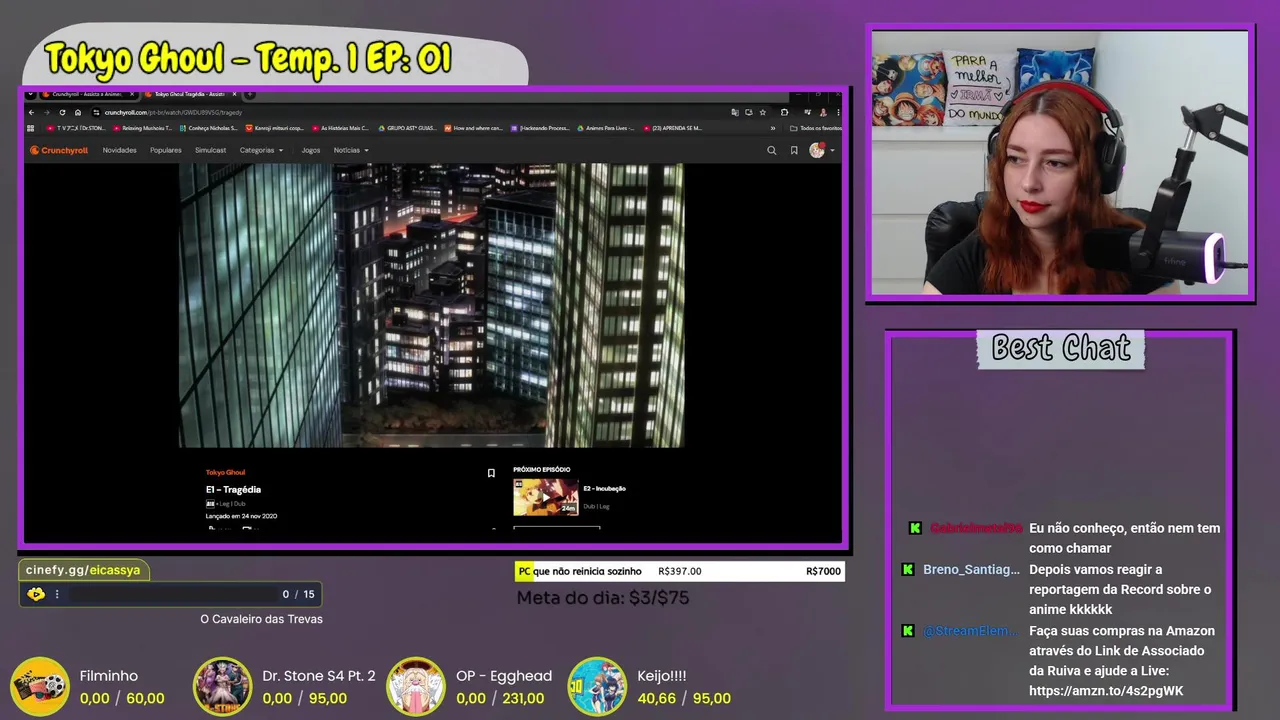Click the PRÓXIMO EPISÓDIO heading
The height and width of the screenshot is (720, 1280).
pyautogui.click(x=542, y=469)
